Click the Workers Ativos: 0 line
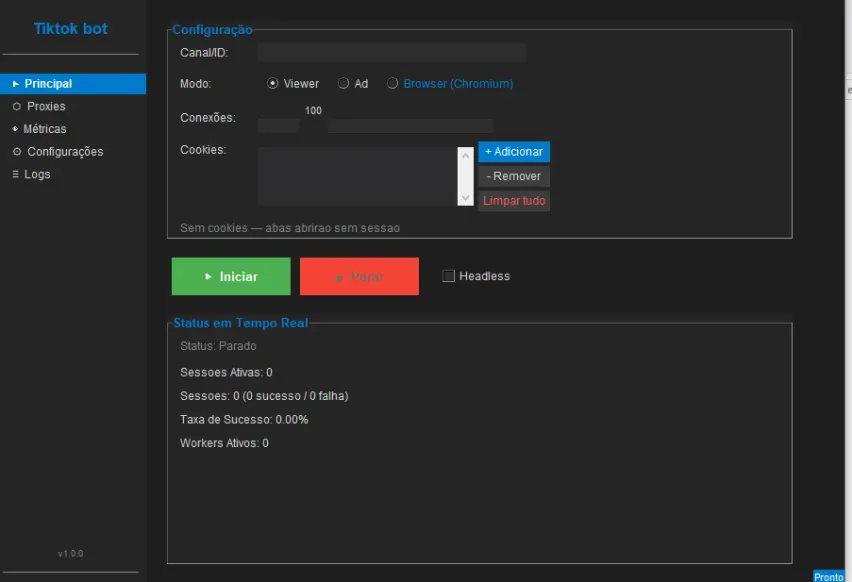The image size is (852, 582). (224, 443)
